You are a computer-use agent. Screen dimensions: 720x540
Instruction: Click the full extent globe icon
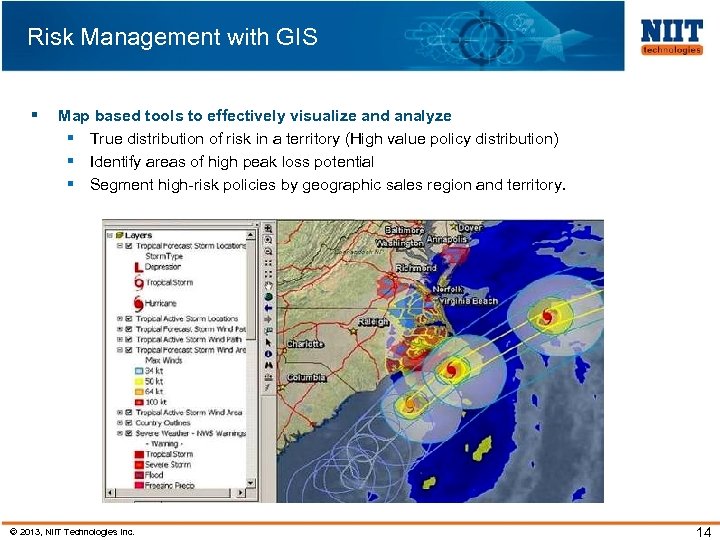point(269,297)
